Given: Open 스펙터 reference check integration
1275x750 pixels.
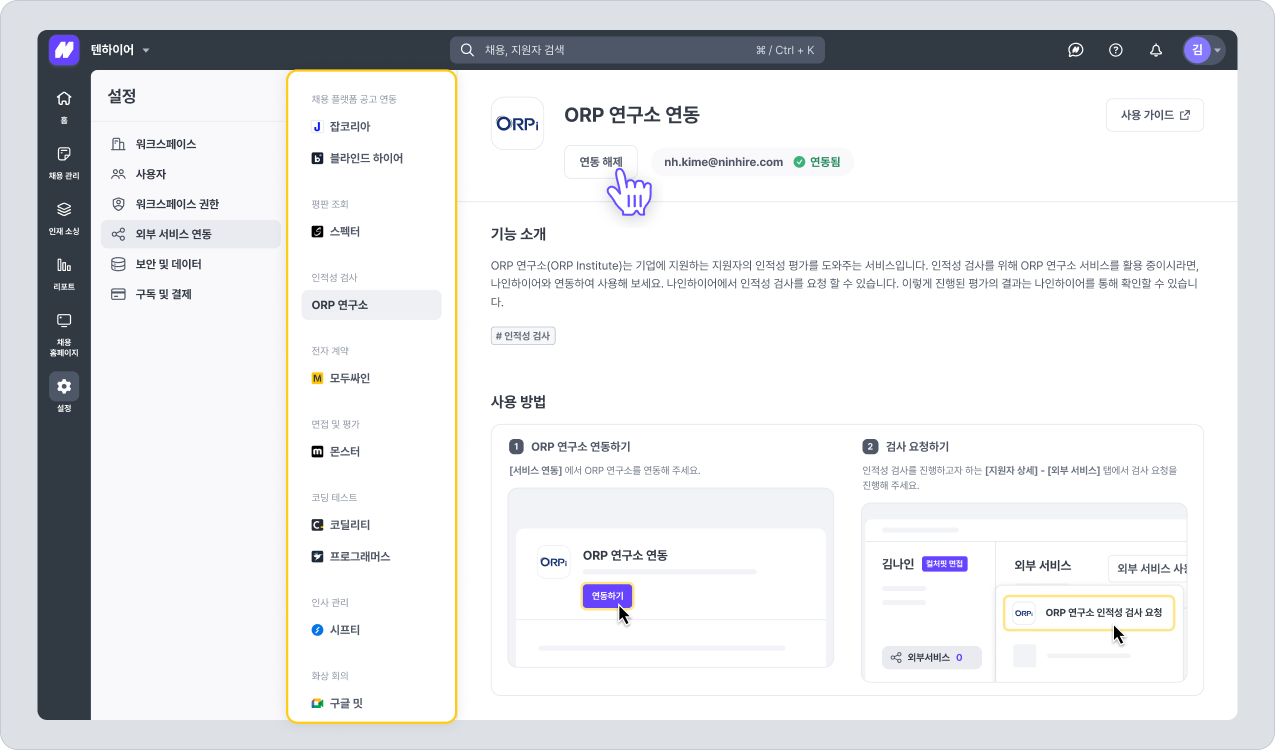Looking at the screenshot, I should point(371,231).
